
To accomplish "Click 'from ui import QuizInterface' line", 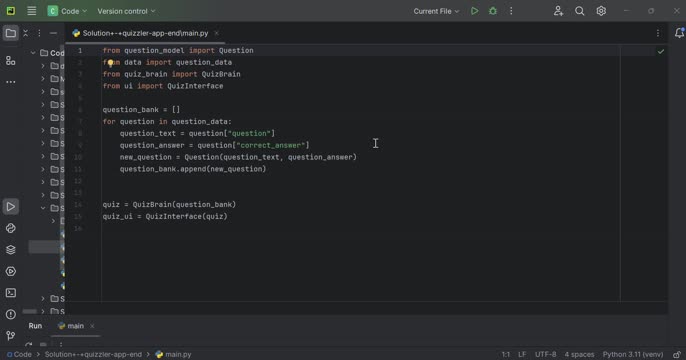I will point(163,86).
